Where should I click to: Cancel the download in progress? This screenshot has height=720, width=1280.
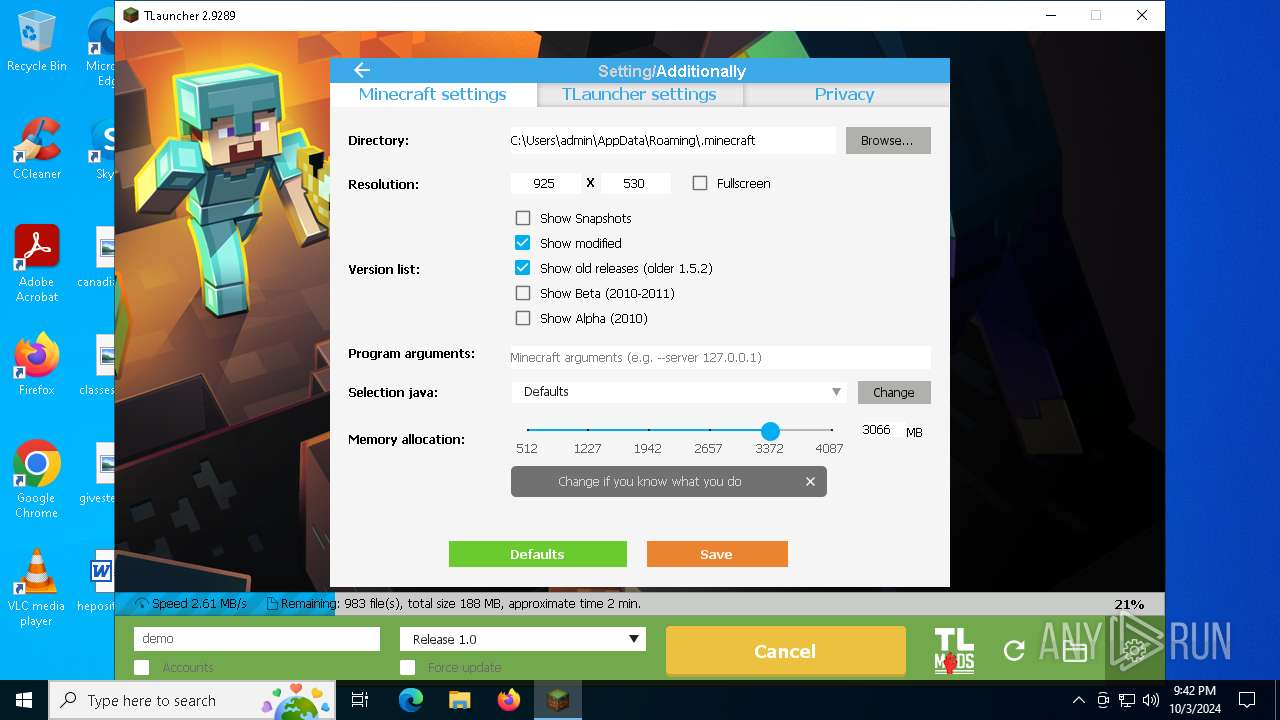(785, 651)
